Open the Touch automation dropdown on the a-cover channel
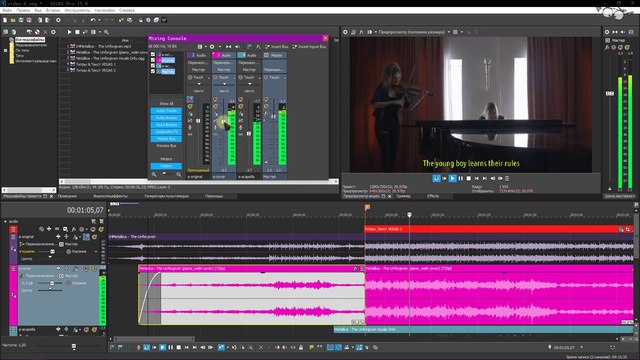The image size is (640, 360). point(224,77)
